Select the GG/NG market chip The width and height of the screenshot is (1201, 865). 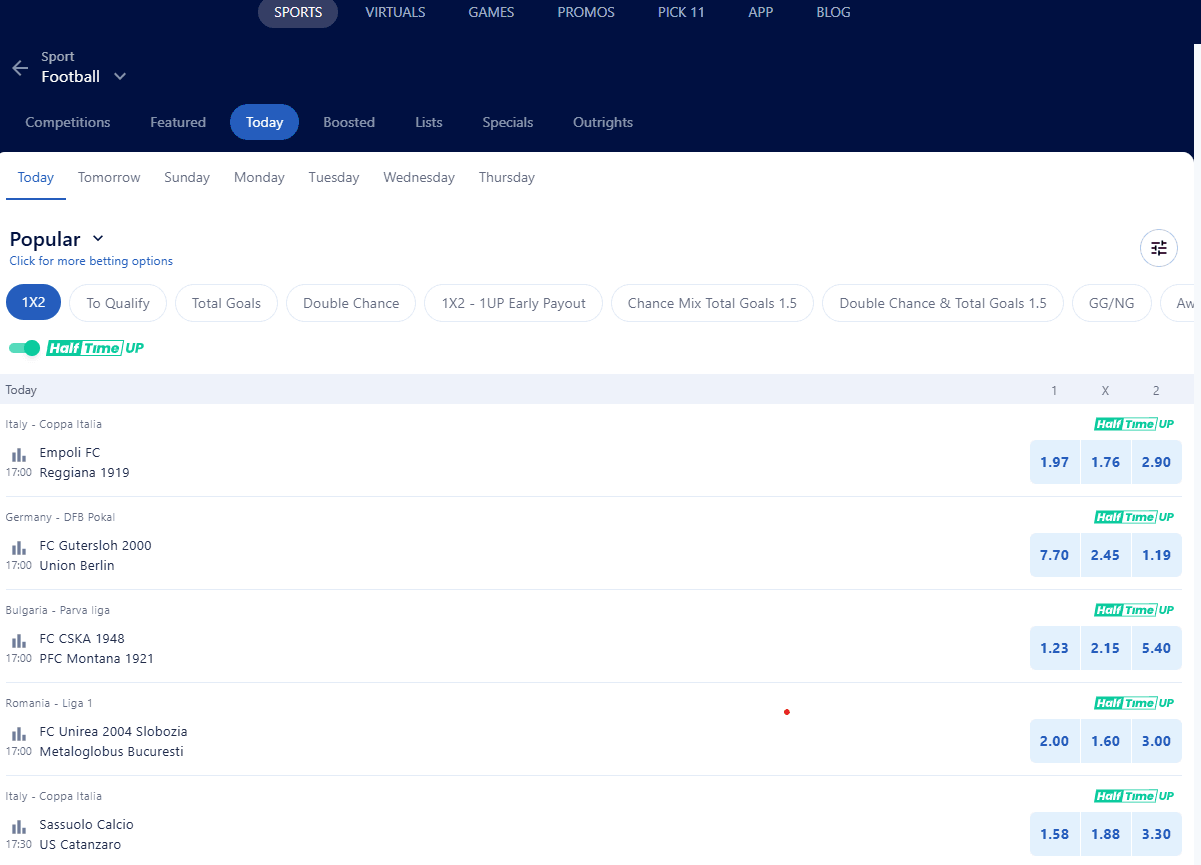pos(1112,303)
